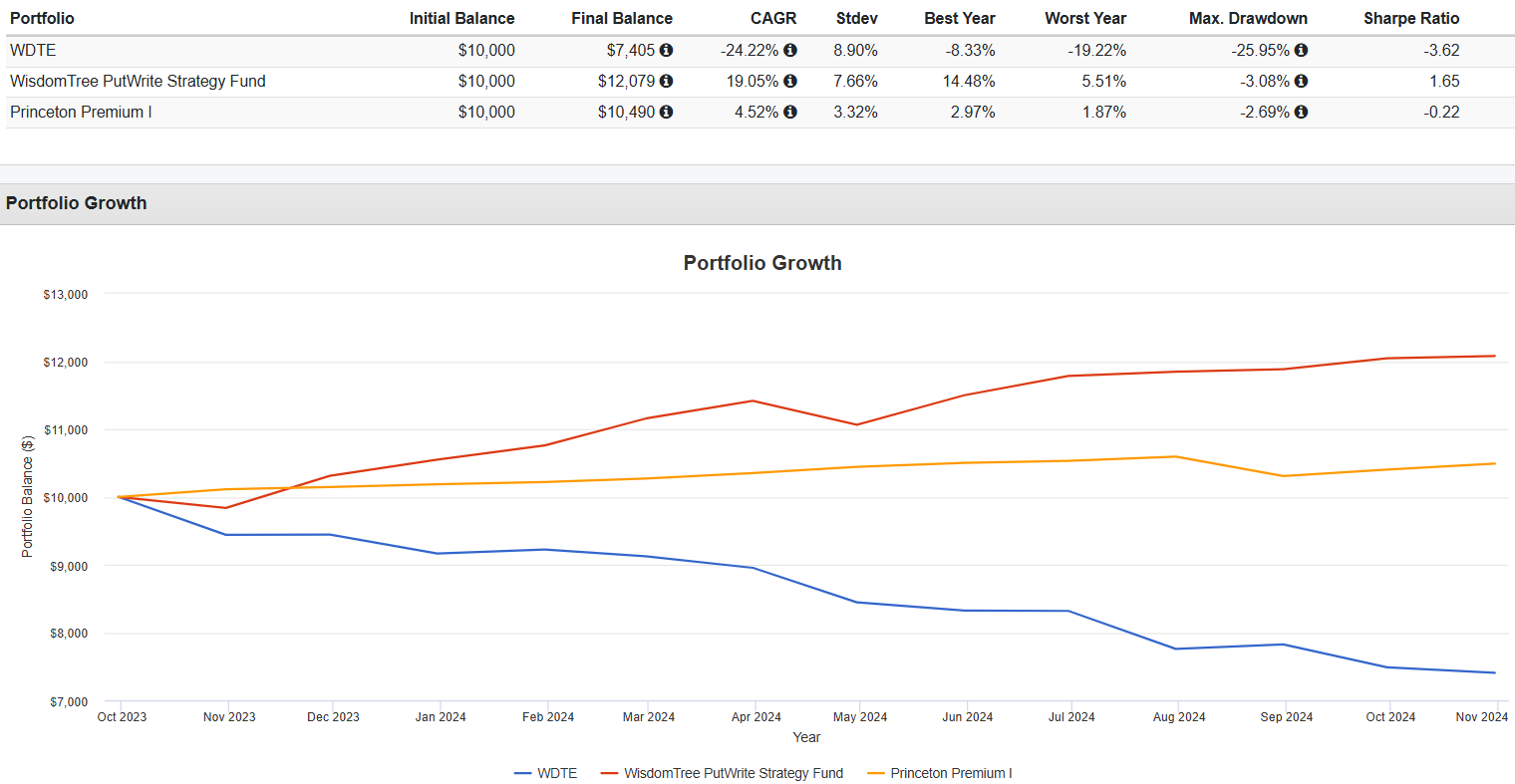Click WDTE Sharpe ratio value -3.62
The image size is (1515, 784).
1441,50
